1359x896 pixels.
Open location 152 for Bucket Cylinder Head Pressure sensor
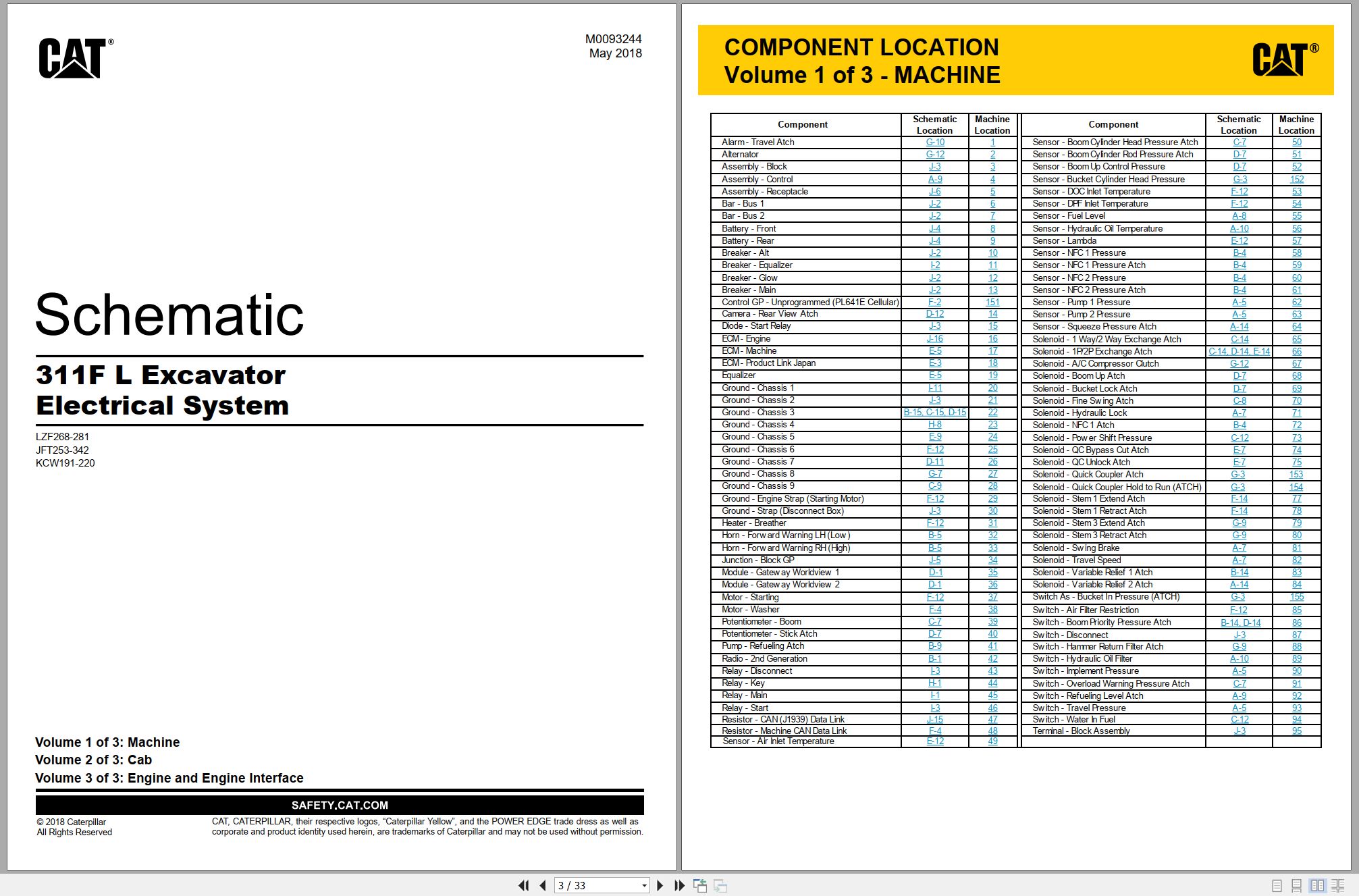1297,180
